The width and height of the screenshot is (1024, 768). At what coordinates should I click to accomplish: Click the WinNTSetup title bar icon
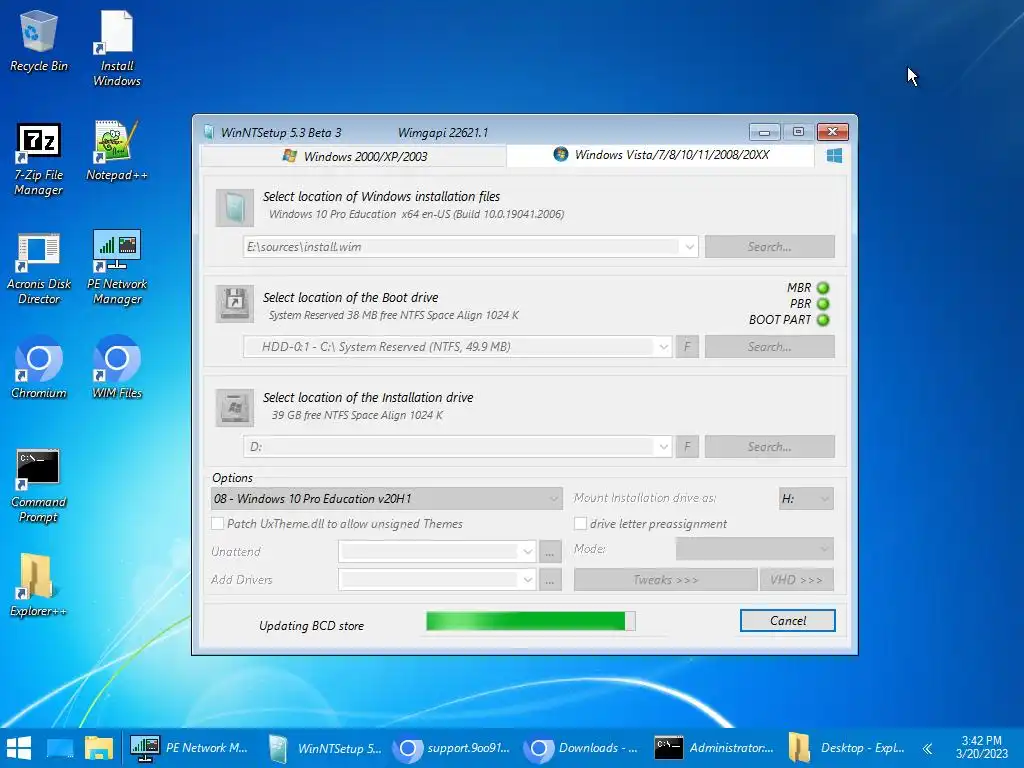coord(208,133)
